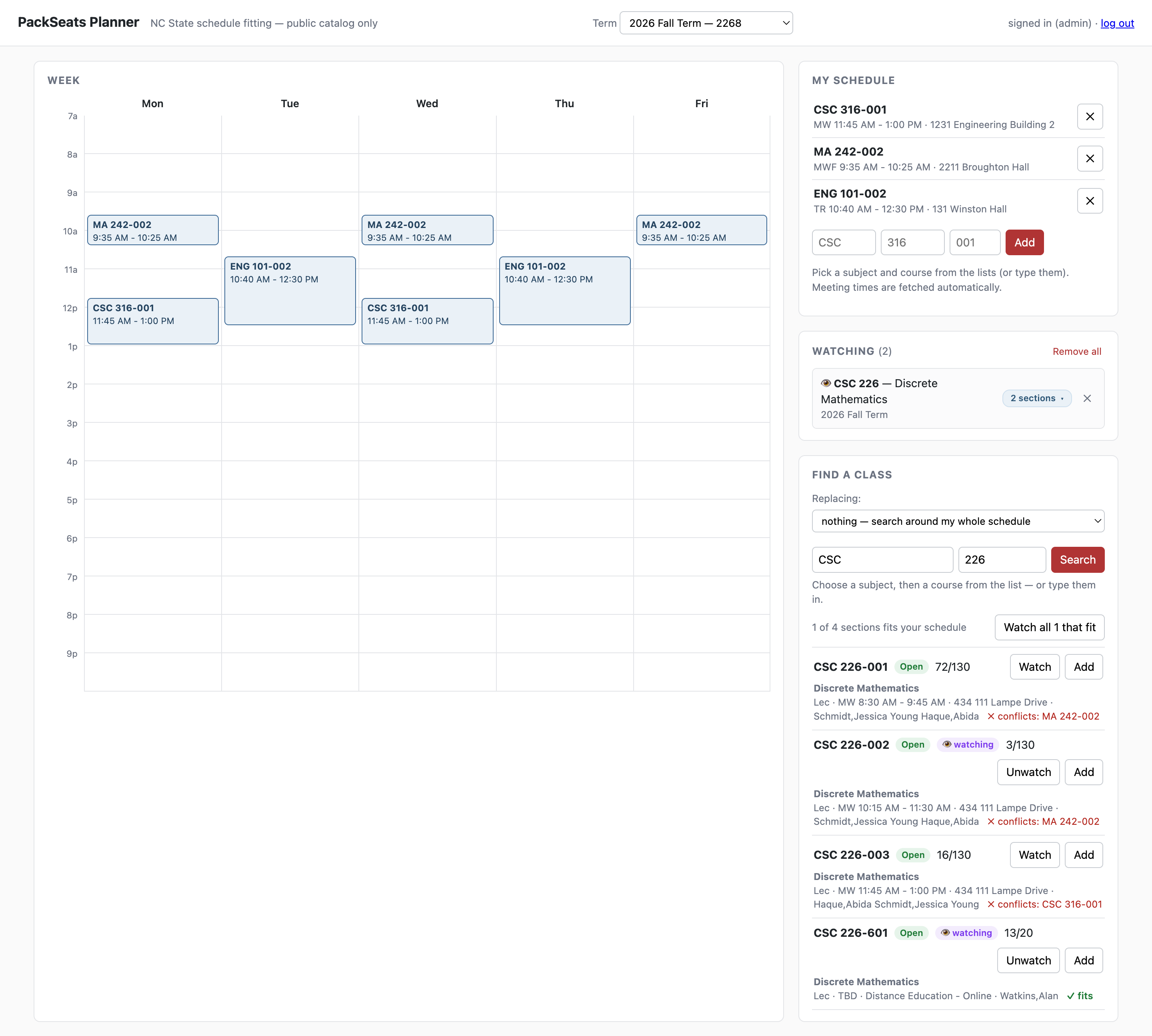Click the red Add button in My Schedule

point(1024,242)
